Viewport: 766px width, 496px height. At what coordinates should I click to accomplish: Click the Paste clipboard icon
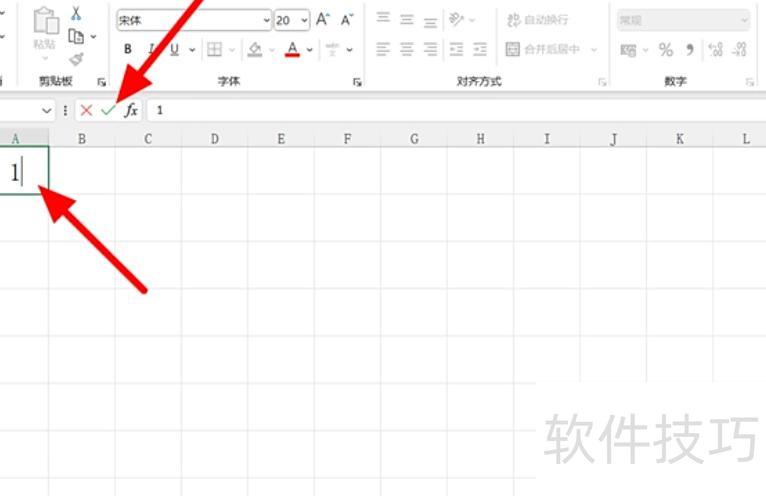point(45,22)
